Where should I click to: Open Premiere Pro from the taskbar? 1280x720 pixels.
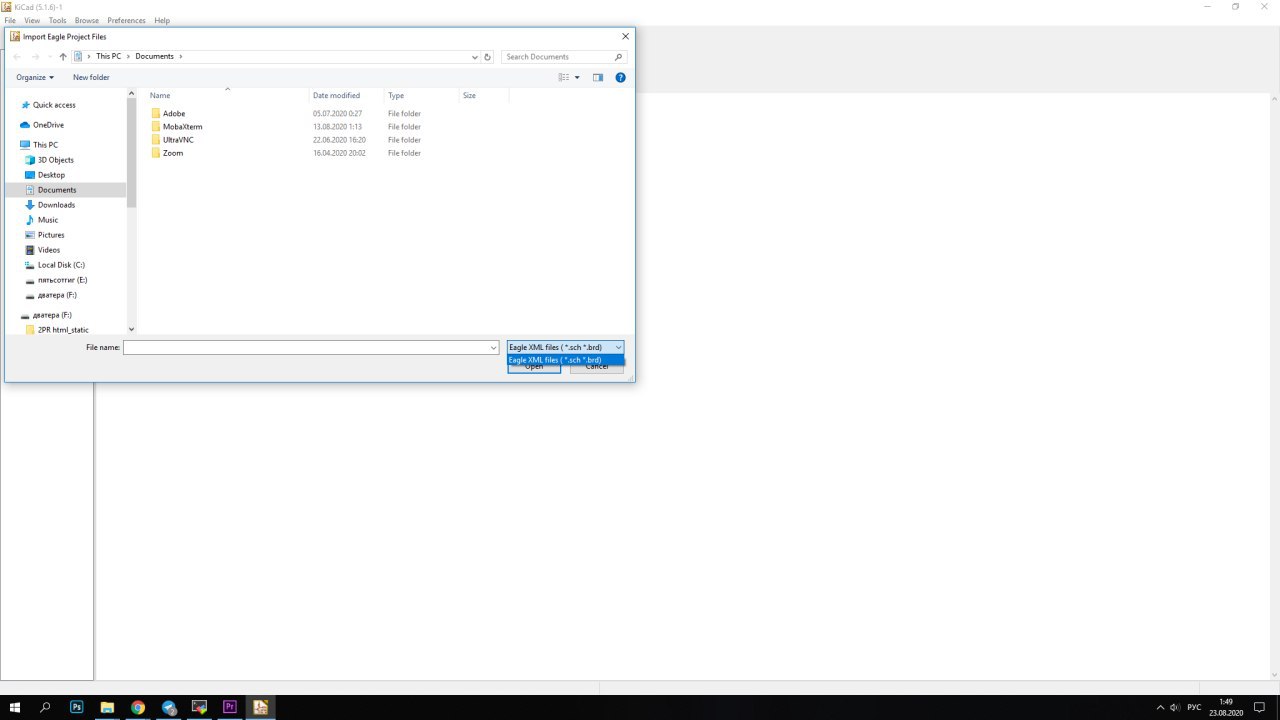click(x=230, y=707)
